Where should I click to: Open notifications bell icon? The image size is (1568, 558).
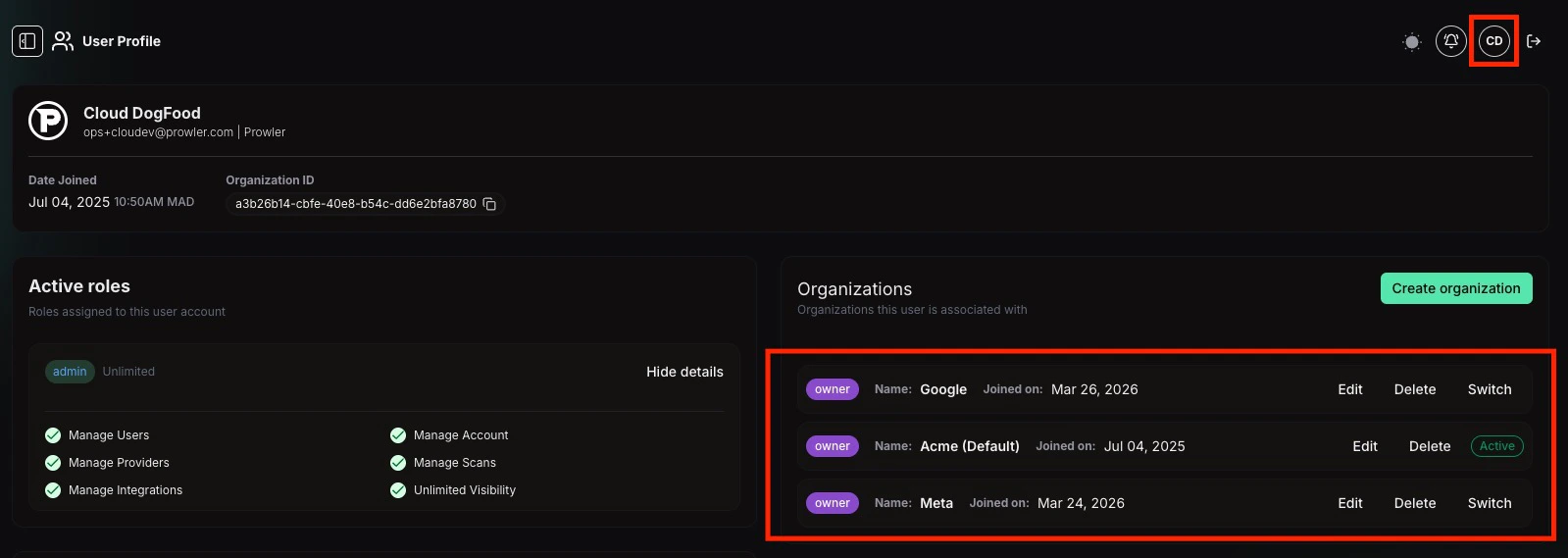tap(1451, 41)
